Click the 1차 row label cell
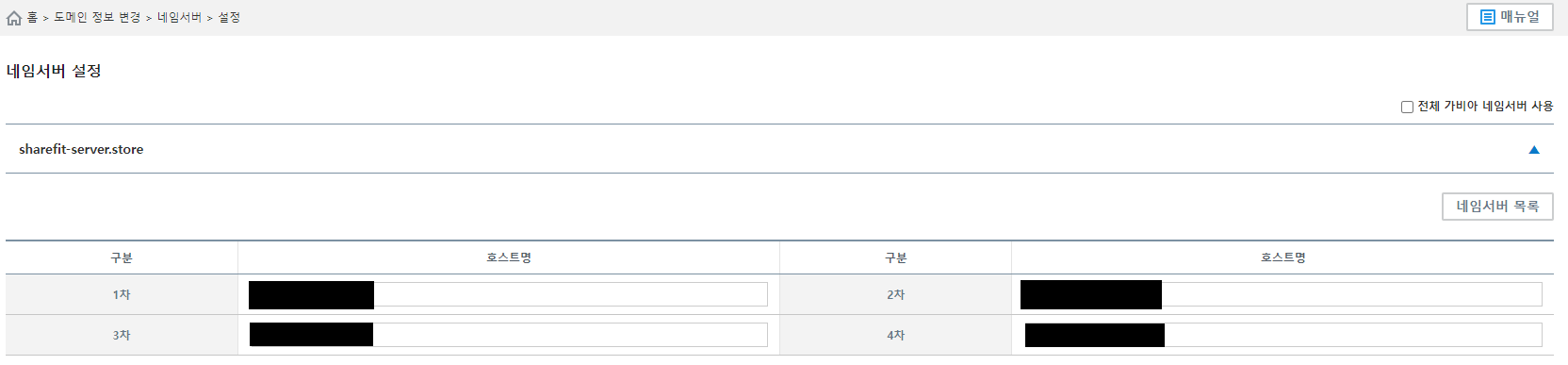The height and width of the screenshot is (365, 1568). [x=122, y=294]
